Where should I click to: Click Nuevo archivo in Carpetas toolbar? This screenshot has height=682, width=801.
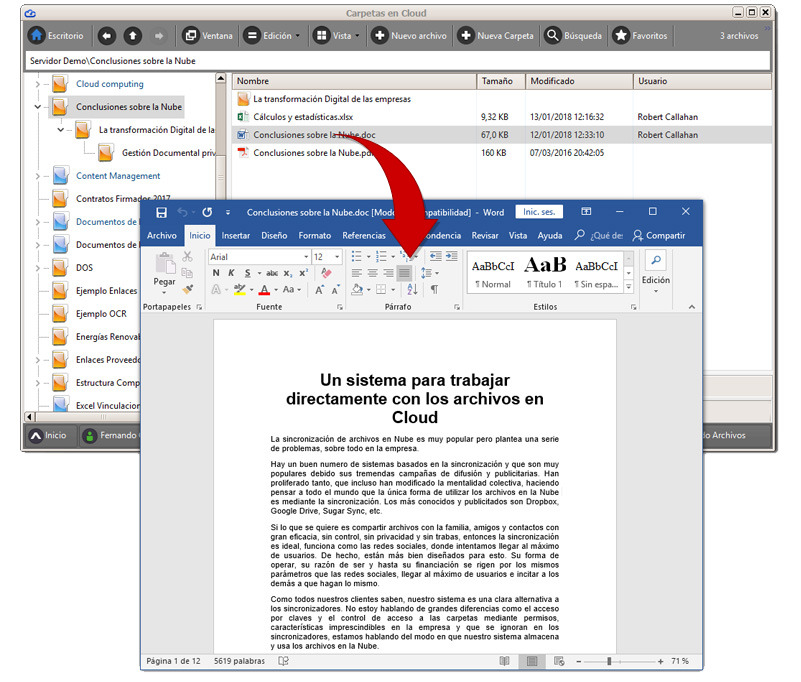pyautogui.click(x=409, y=36)
